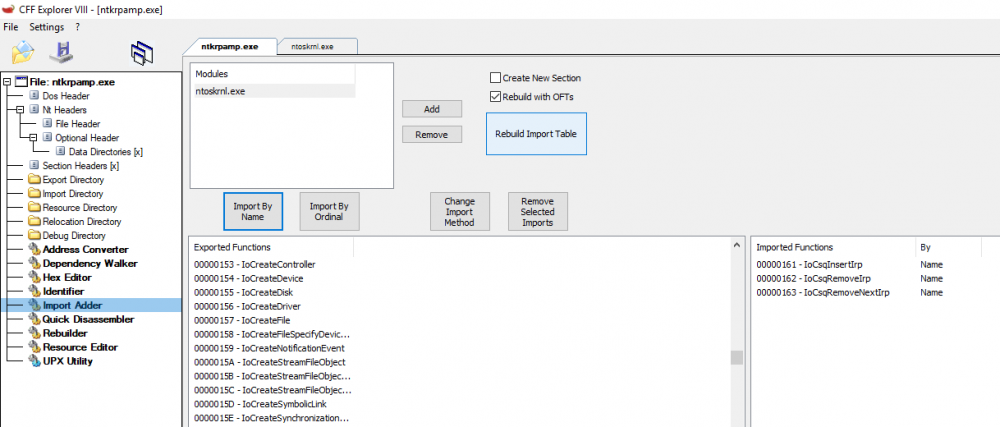
Task: Select the Export Directory tree item
Action: click(72, 179)
